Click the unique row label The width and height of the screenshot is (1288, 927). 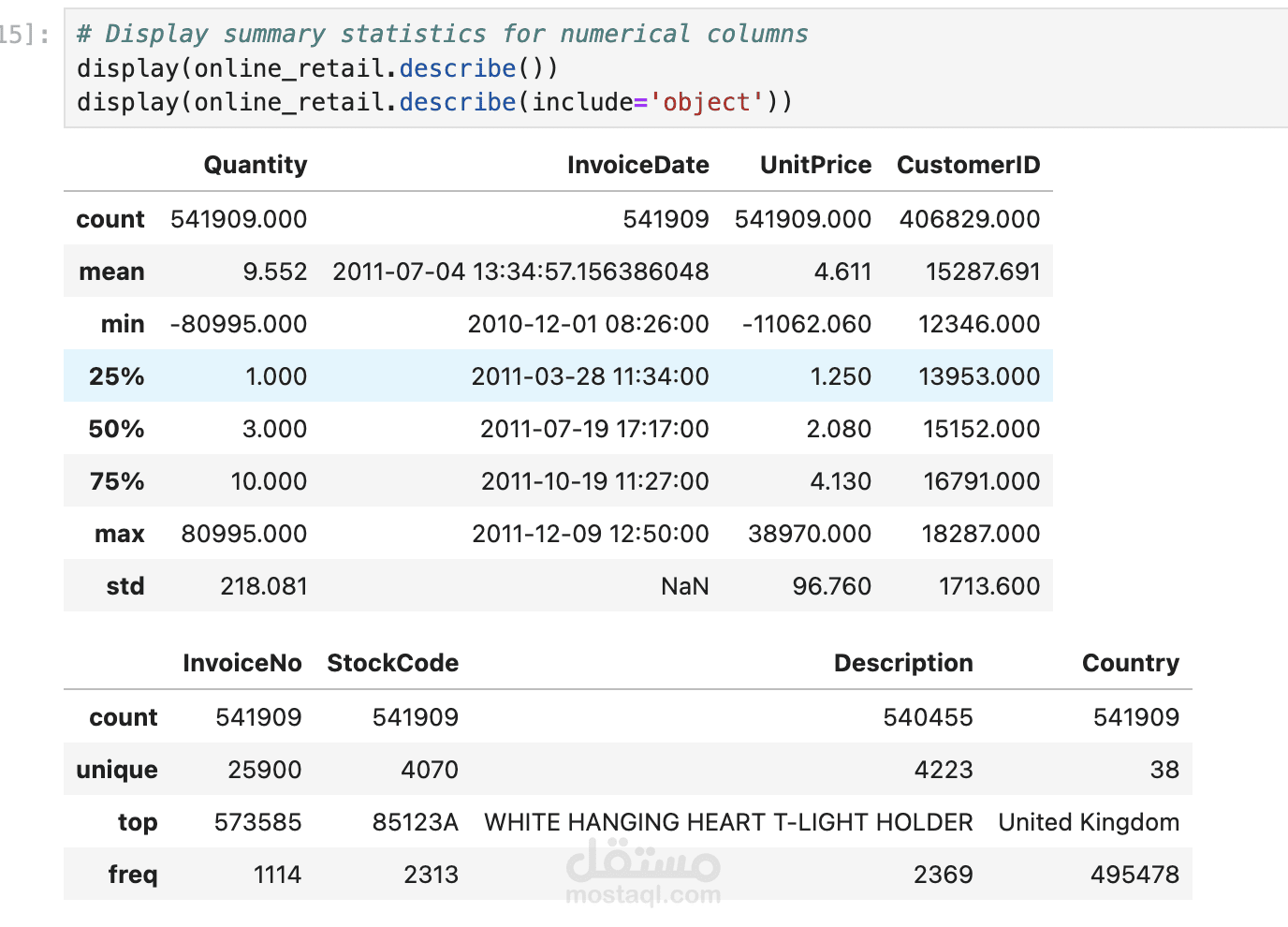pos(116,770)
